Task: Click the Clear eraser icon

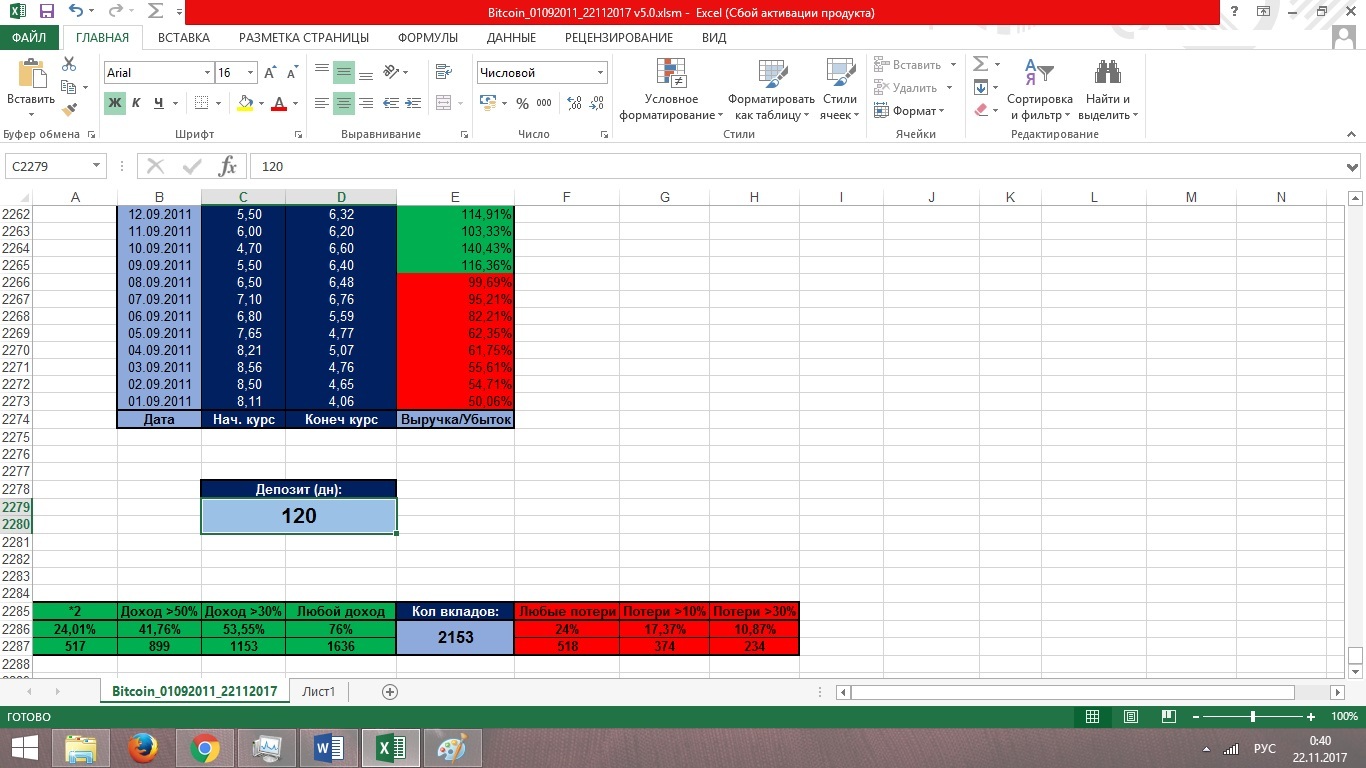Action: pos(981,111)
